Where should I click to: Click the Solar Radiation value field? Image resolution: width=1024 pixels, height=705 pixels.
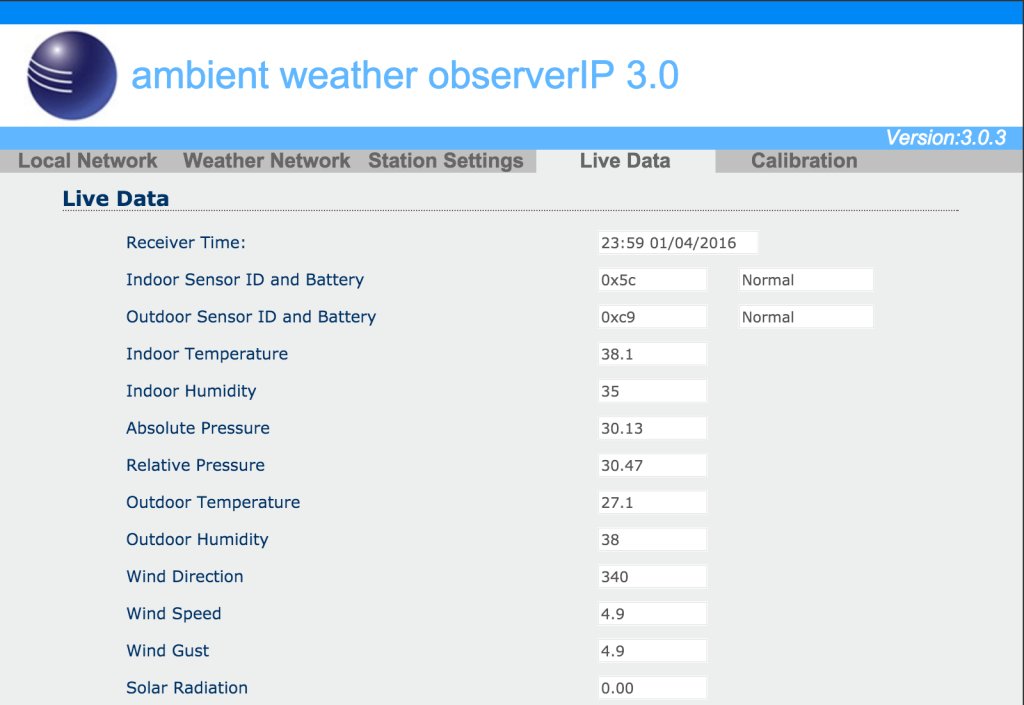tap(652, 688)
